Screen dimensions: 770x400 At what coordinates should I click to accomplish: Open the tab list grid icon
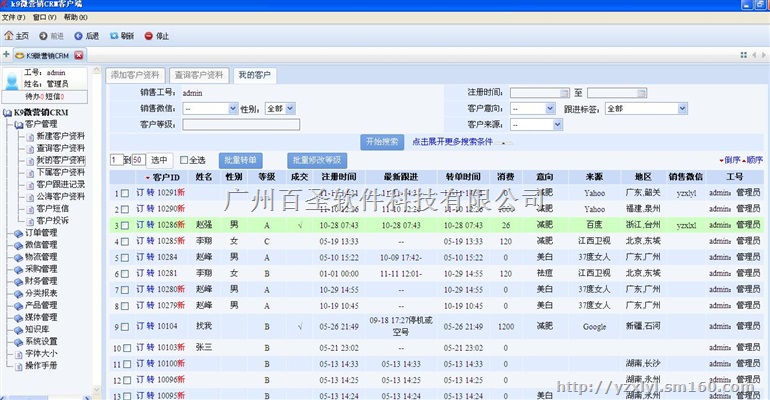[743, 55]
